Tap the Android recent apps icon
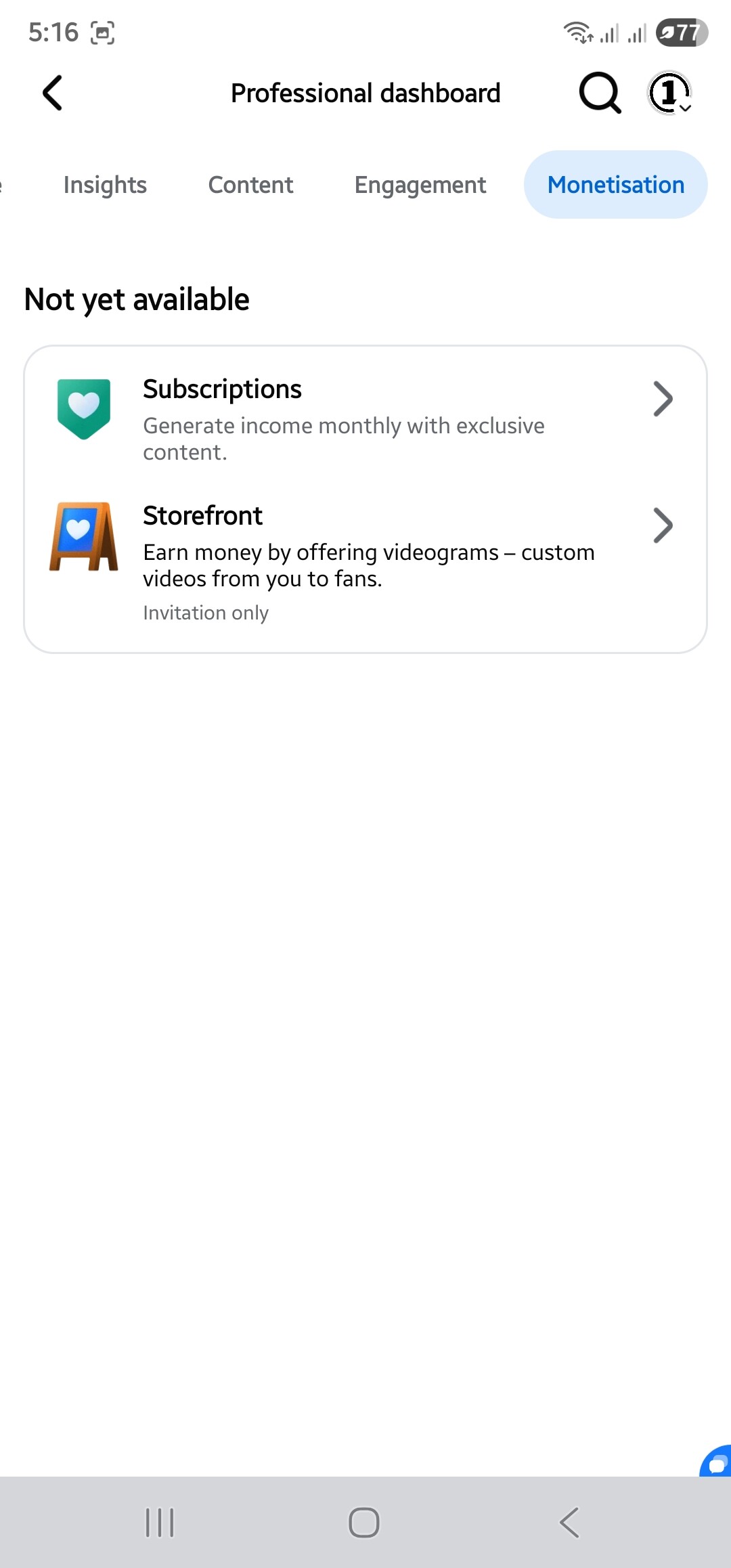The image size is (731, 1568). click(160, 1523)
